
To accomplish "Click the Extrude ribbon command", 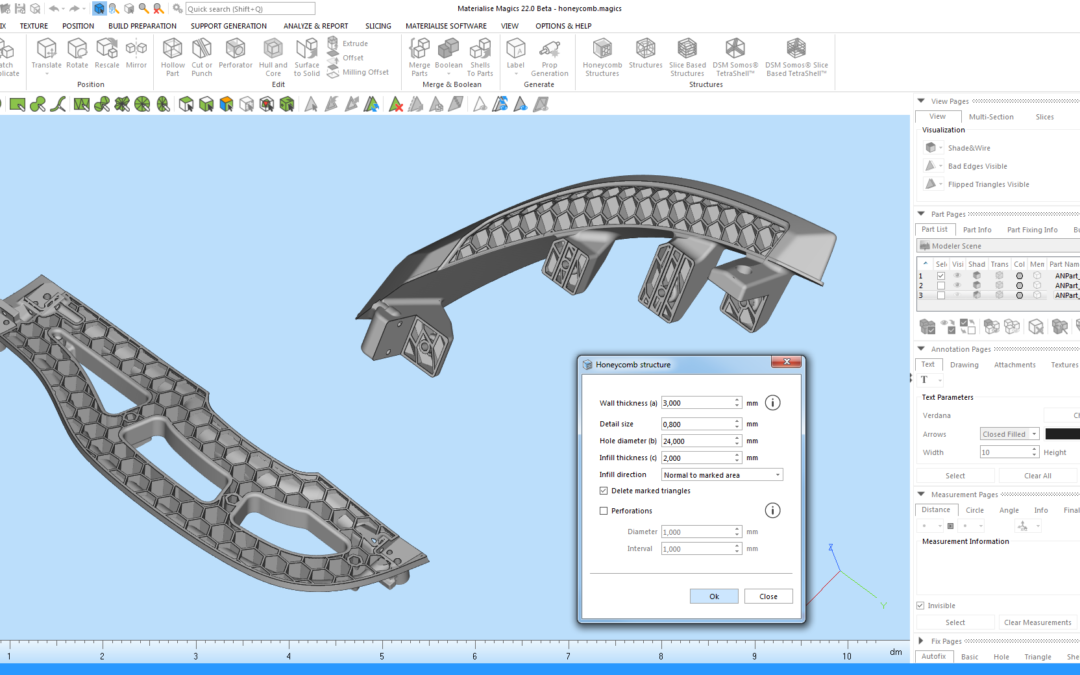I will tap(349, 43).
